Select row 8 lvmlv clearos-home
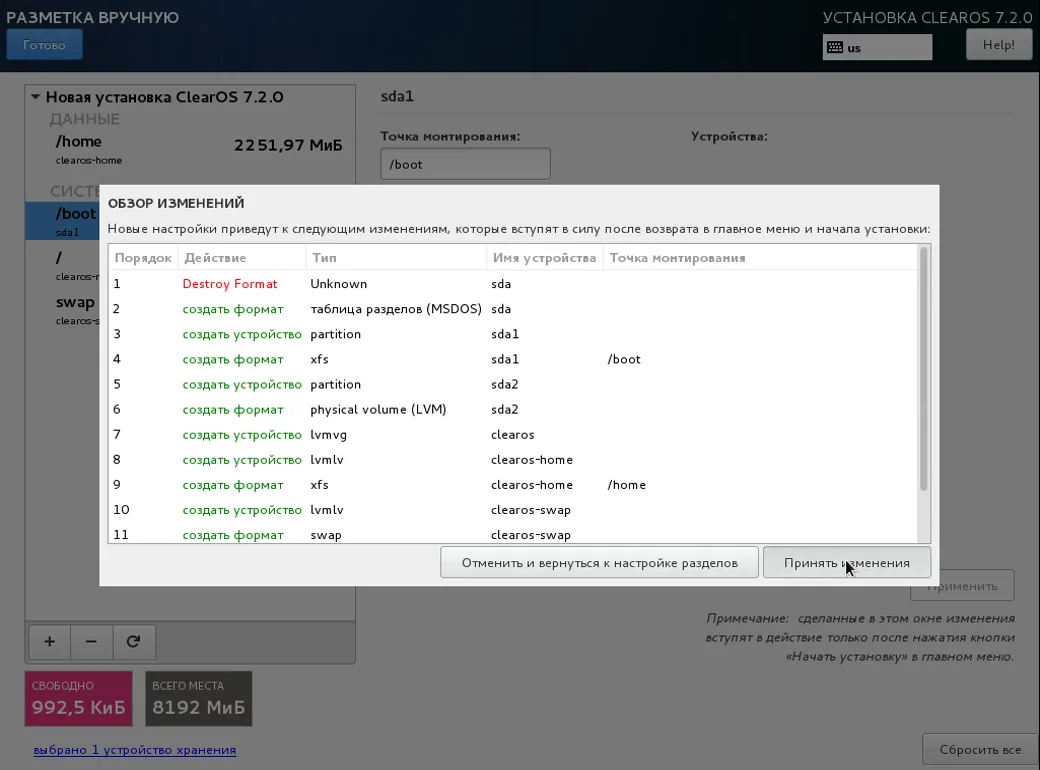The width and height of the screenshot is (1040, 770). [513, 460]
